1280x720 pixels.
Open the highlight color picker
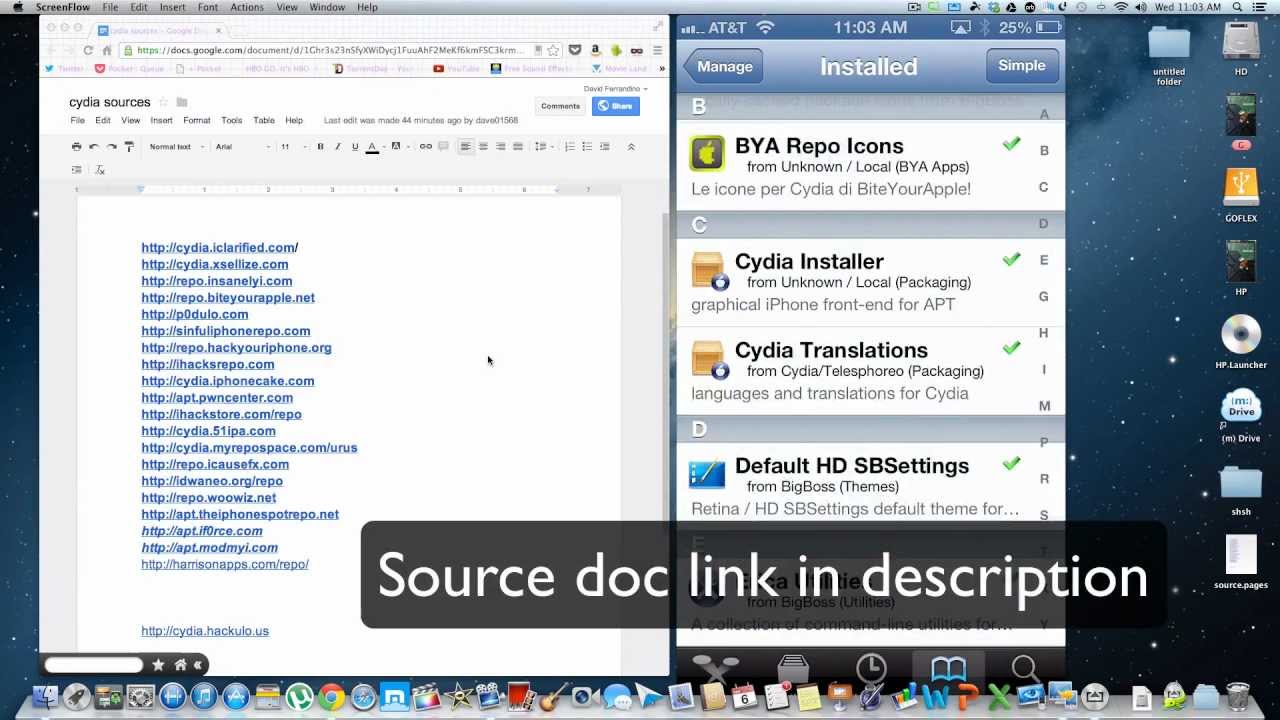coord(397,147)
